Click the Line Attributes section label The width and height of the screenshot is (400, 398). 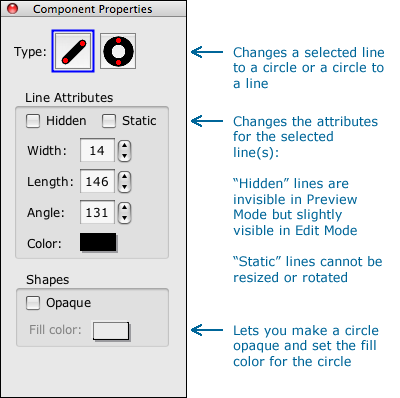click(69, 98)
